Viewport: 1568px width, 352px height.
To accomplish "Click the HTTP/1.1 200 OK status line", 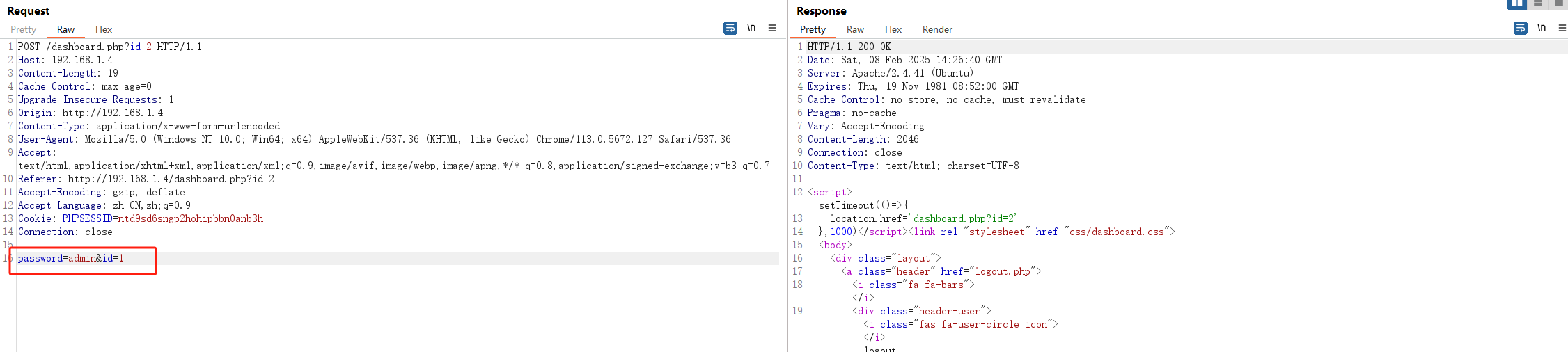I will point(849,47).
